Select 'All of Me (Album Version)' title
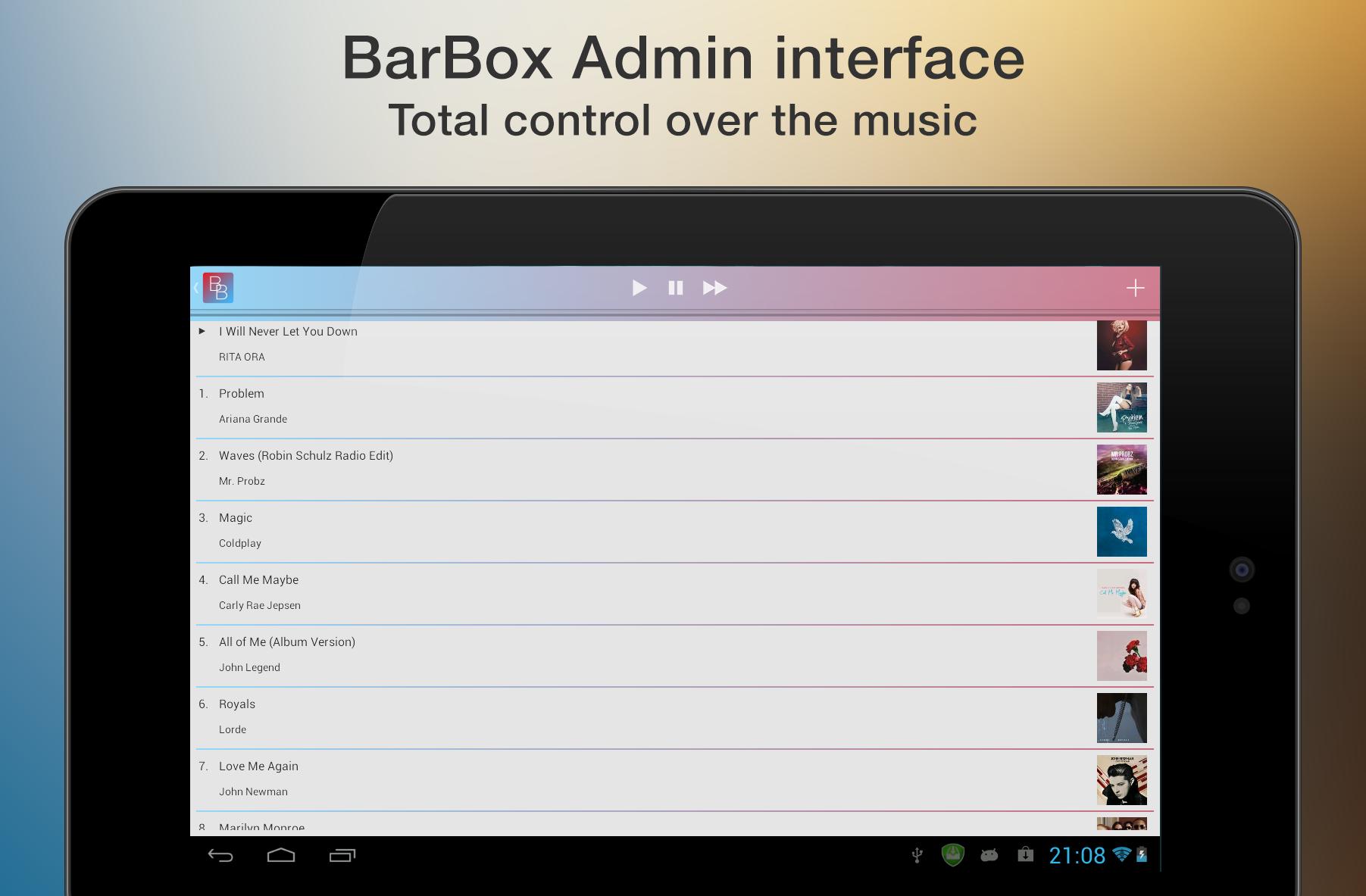Viewport: 1366px width, 896px height. click(287, 642)
